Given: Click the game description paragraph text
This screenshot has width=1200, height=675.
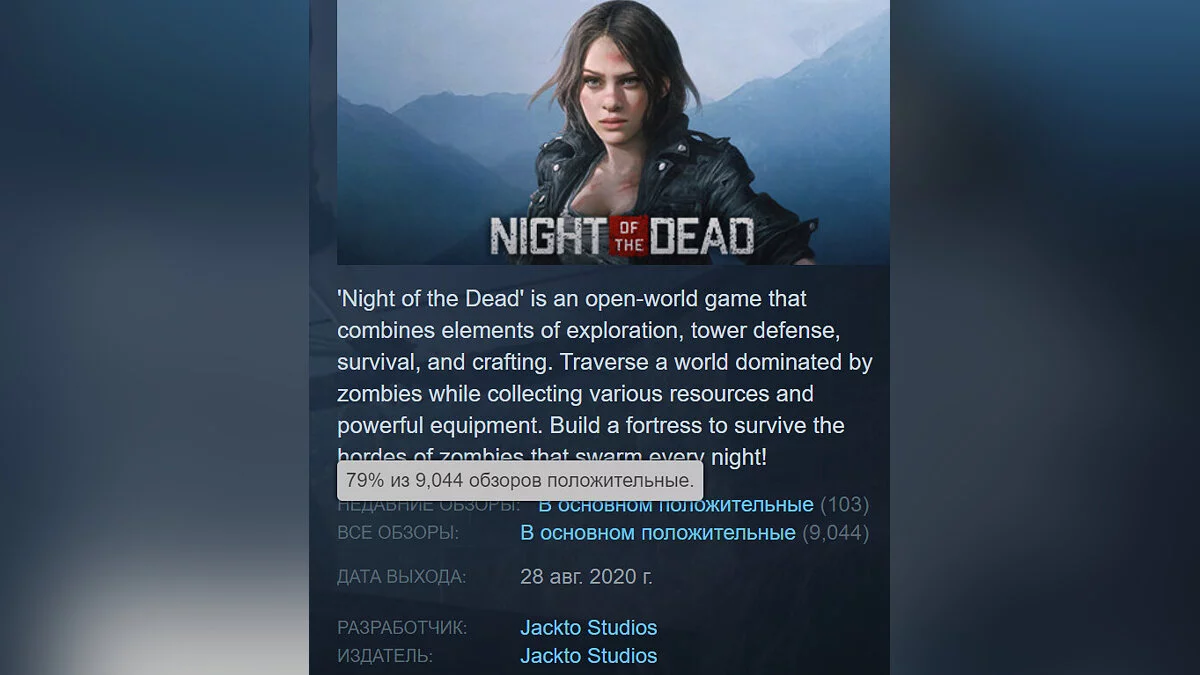Looking at the screenshot, I should [x=605, y=378].
